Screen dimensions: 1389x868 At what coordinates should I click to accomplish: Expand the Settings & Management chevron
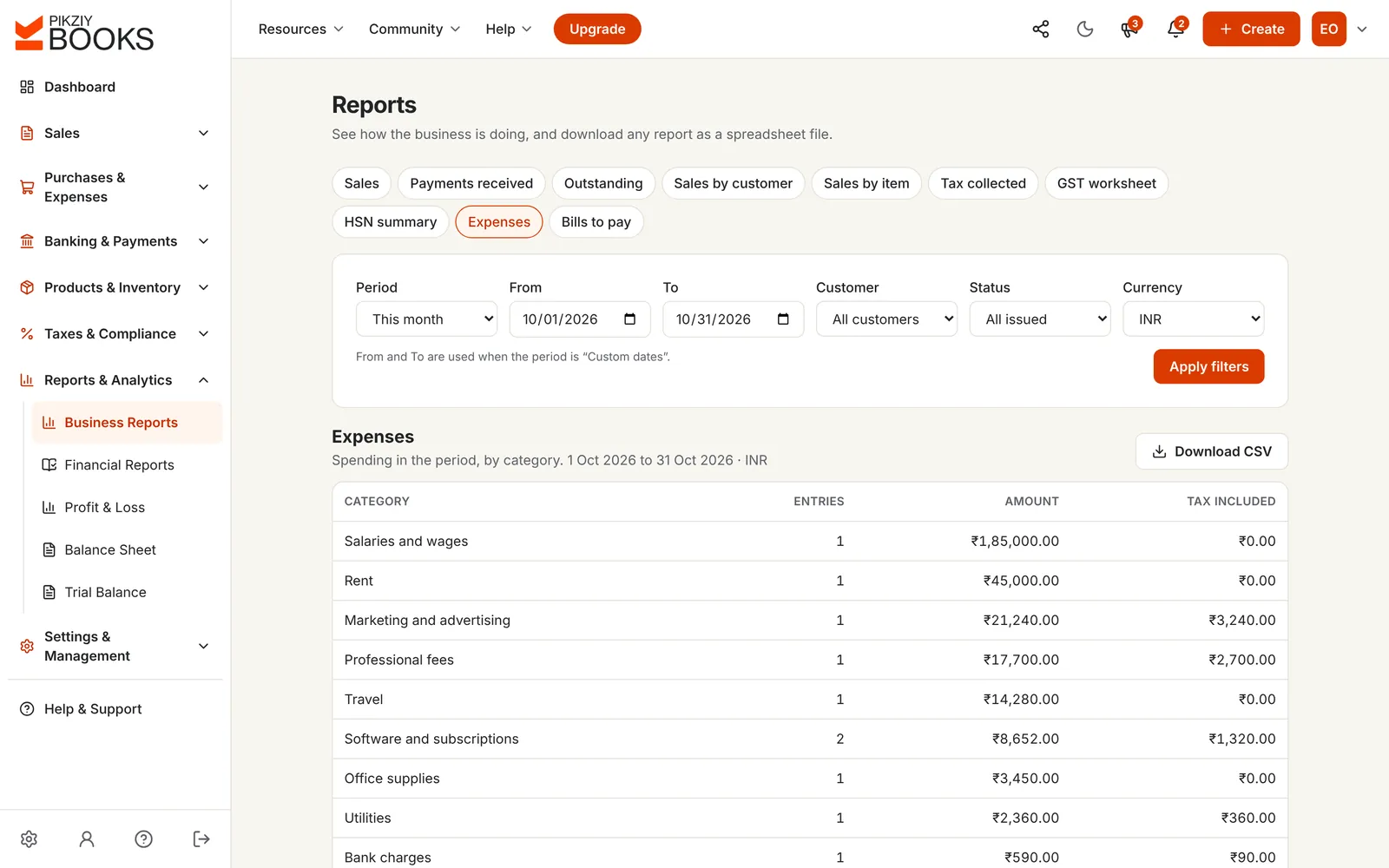(204, 646)
